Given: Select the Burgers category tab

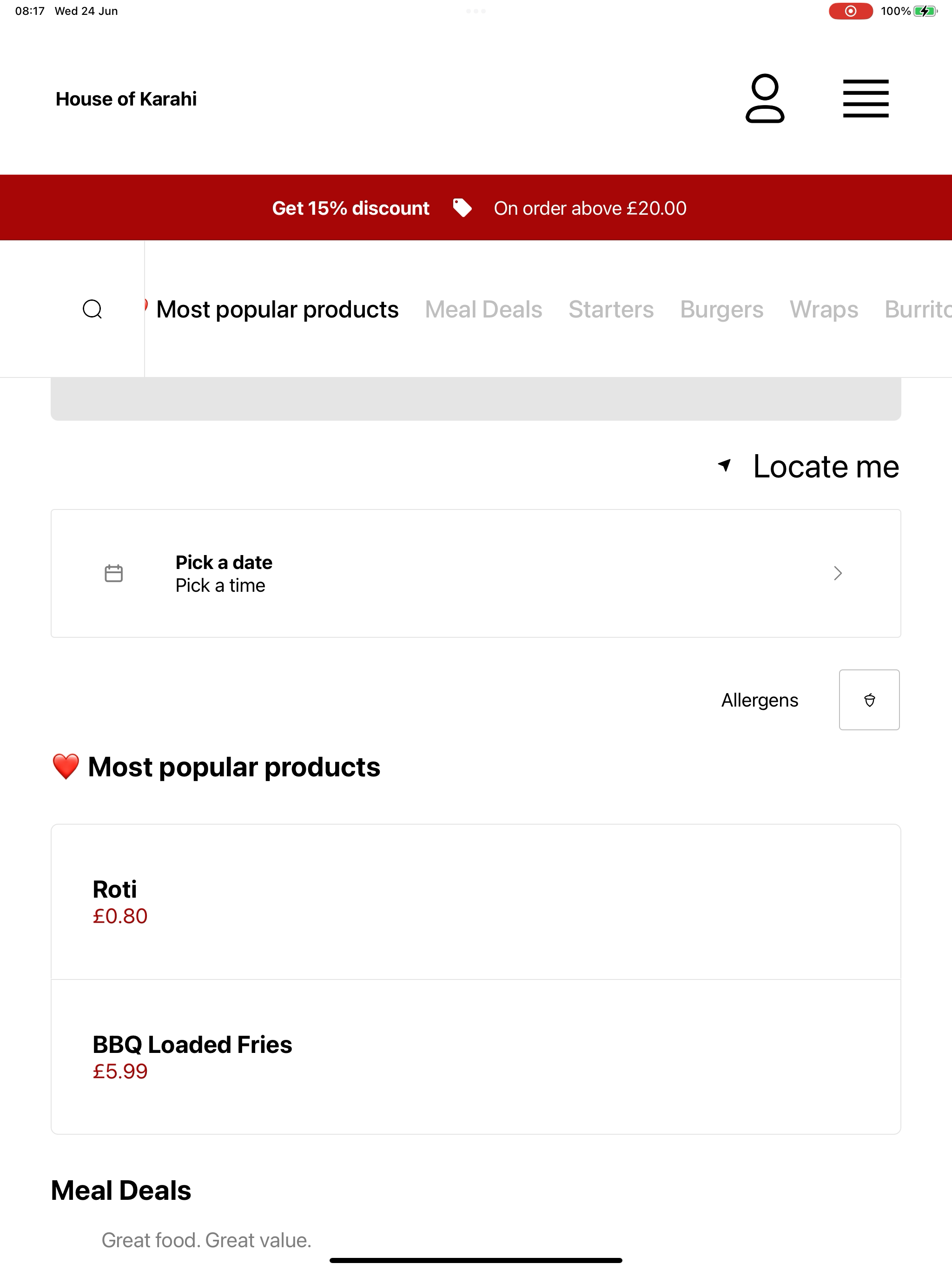Looking at the screenshot, I should click(x=722, y=310).
